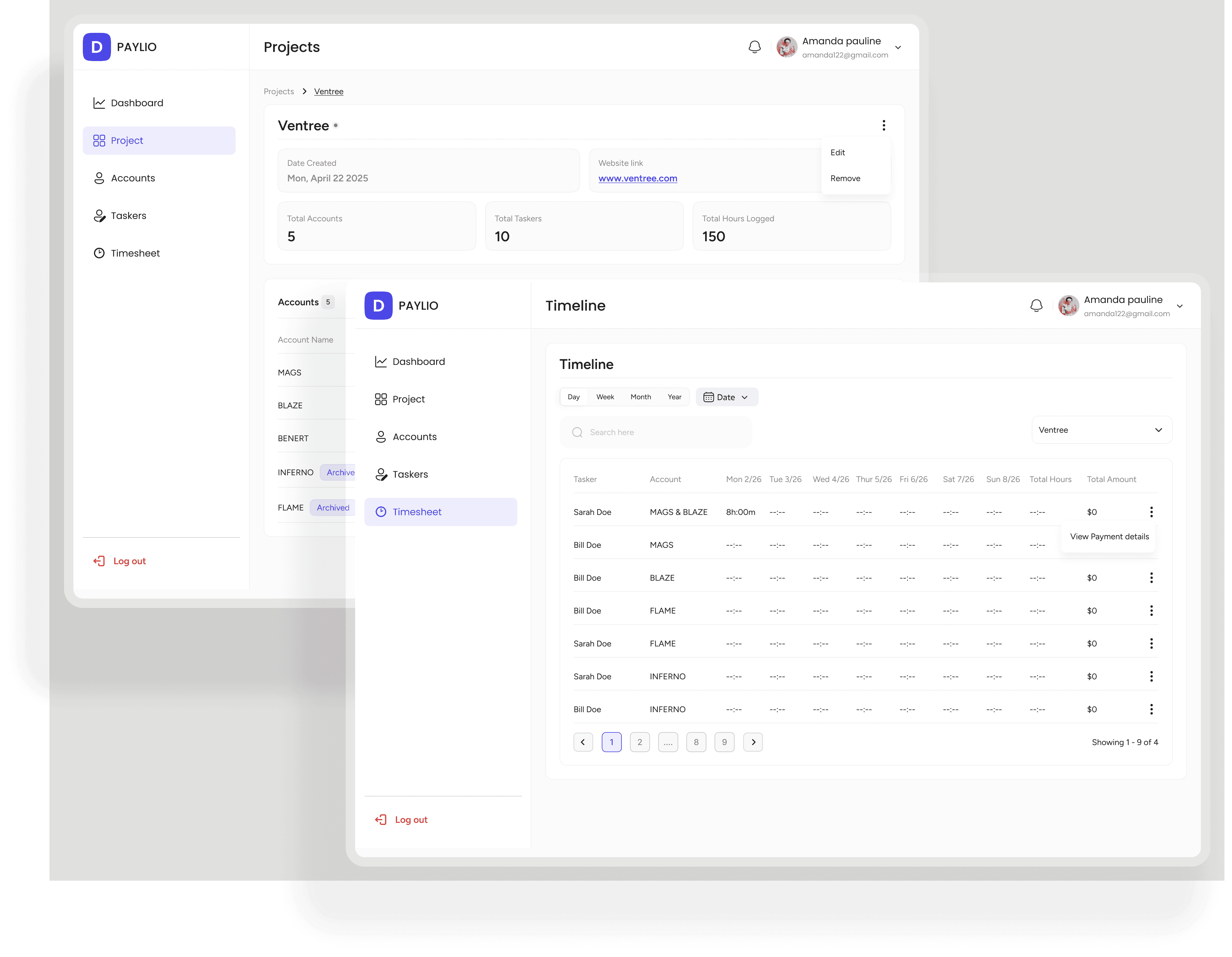This screenshot has height=957, width=1232.
Task: Click Projects breadcrumb link
Action: tap(279, 92)
